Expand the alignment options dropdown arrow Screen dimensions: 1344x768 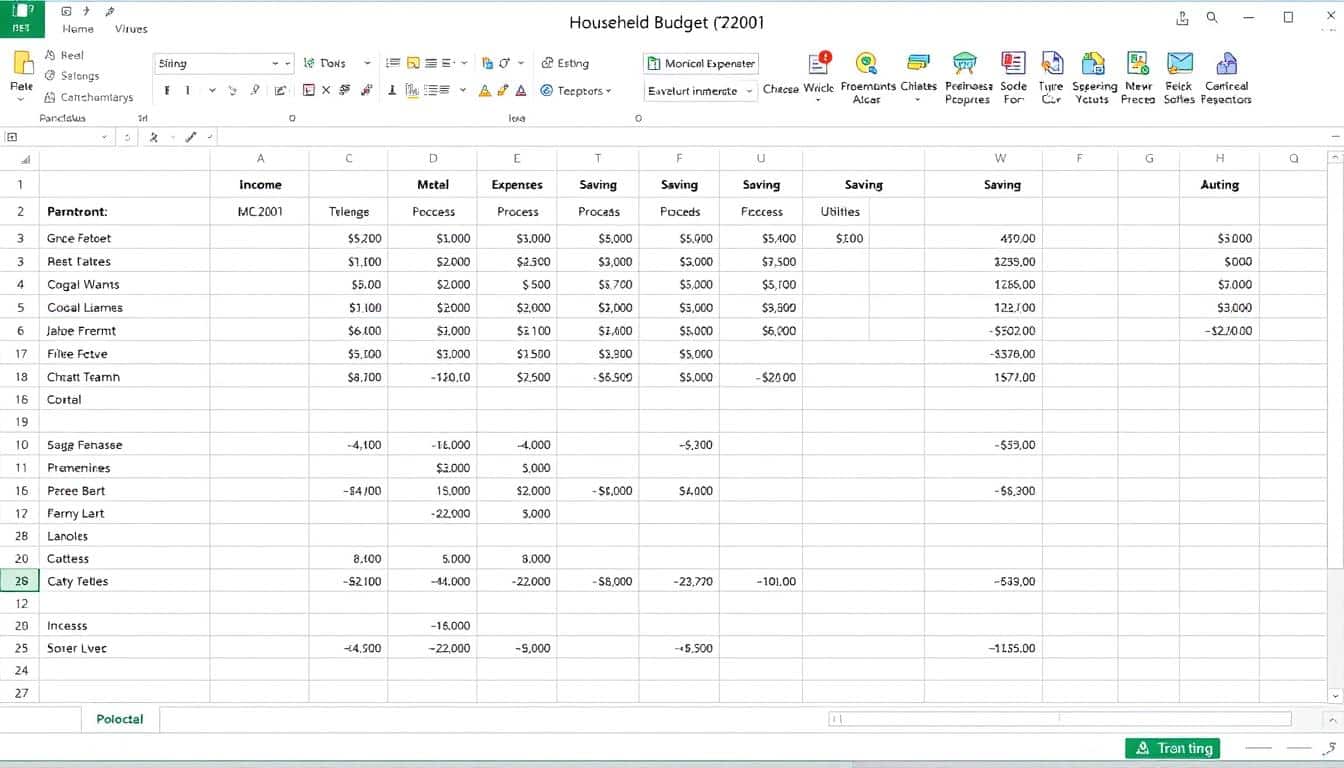click(463, 90)
